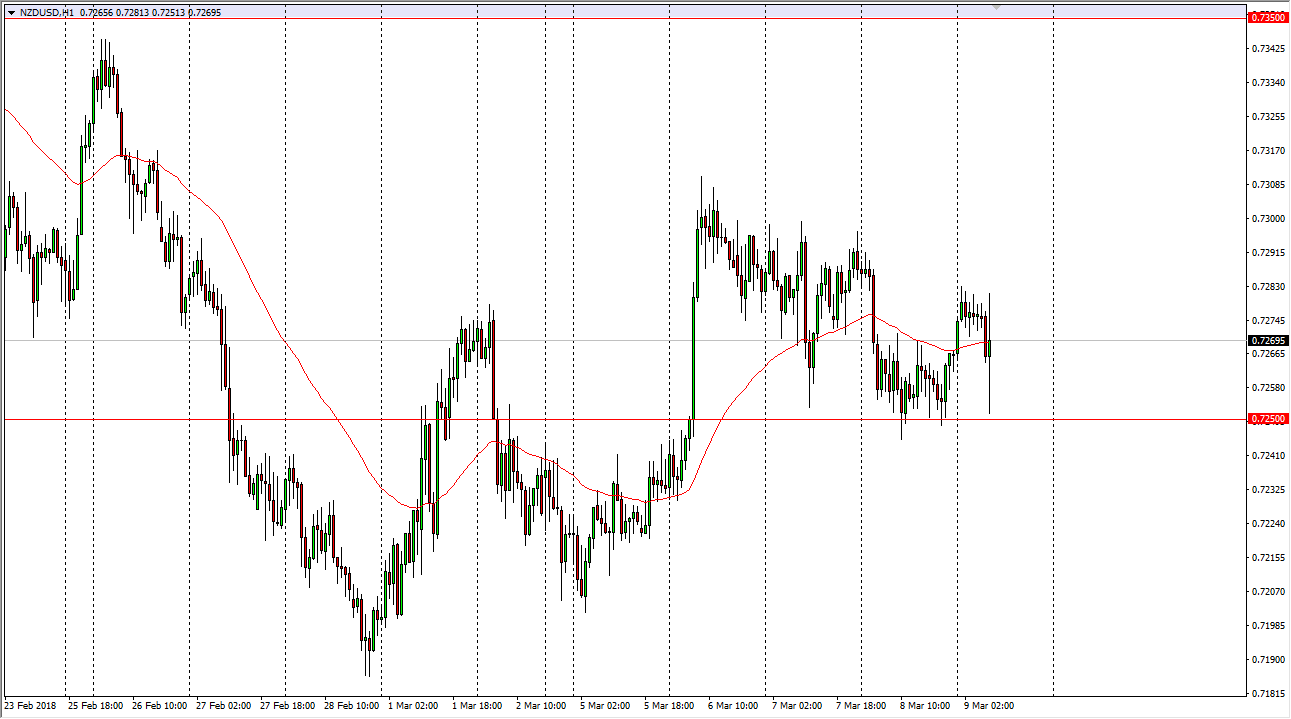The image size is (1291, 719).
Task: Click the 9 Mar 02:00 time label
Action: (988, 706)
